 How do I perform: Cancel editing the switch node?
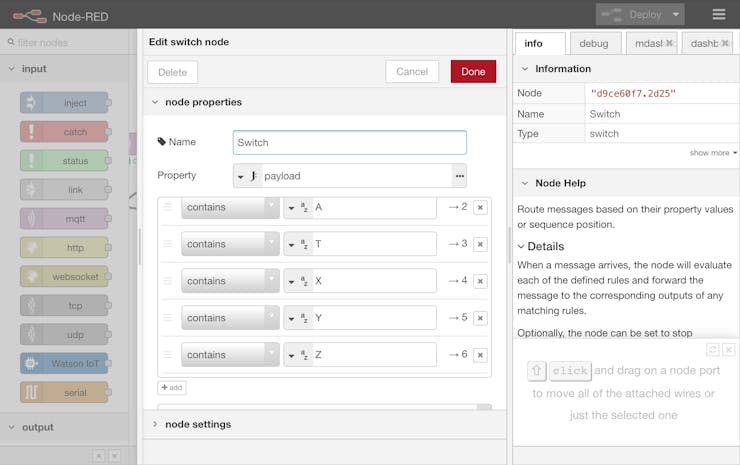412,72
